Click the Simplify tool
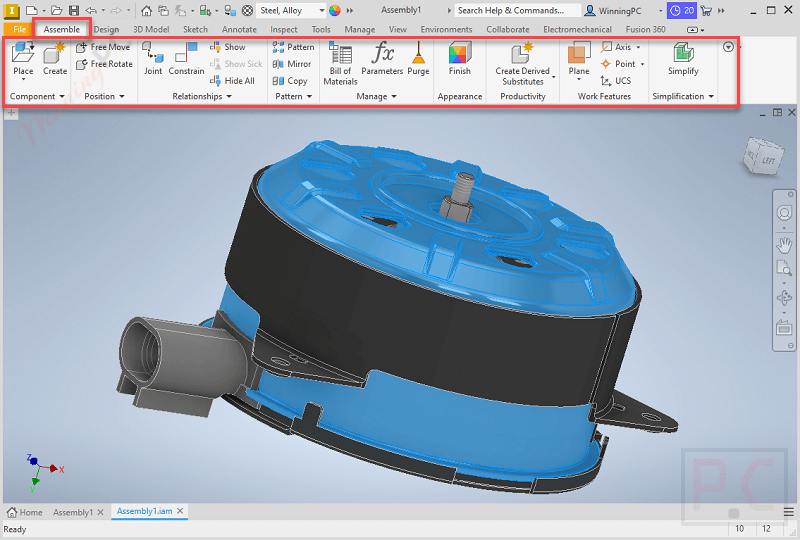This screenshot has width=800, height=540. 683,59
